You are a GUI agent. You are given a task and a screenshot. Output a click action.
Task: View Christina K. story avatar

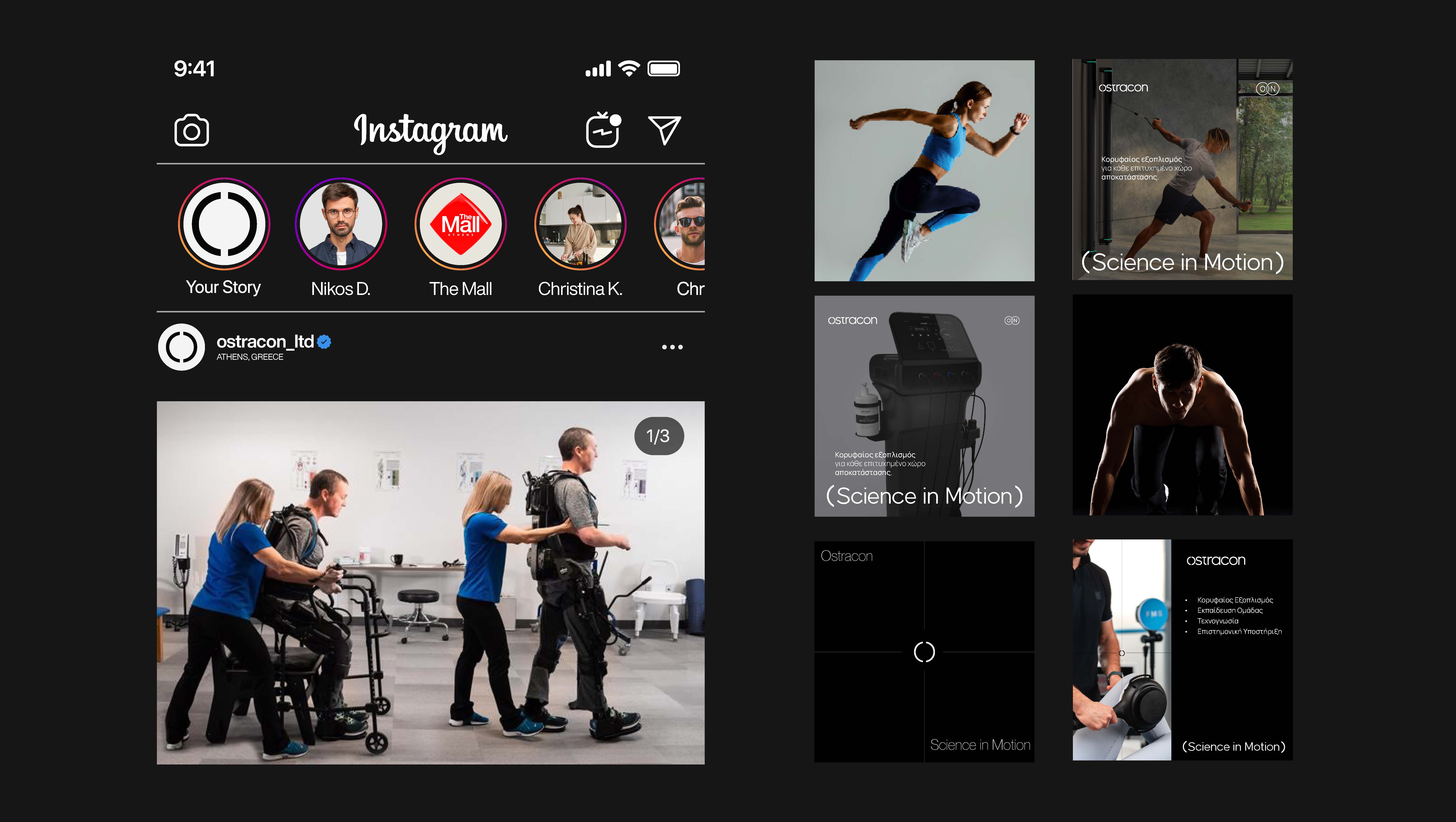(x=580, y=224)
